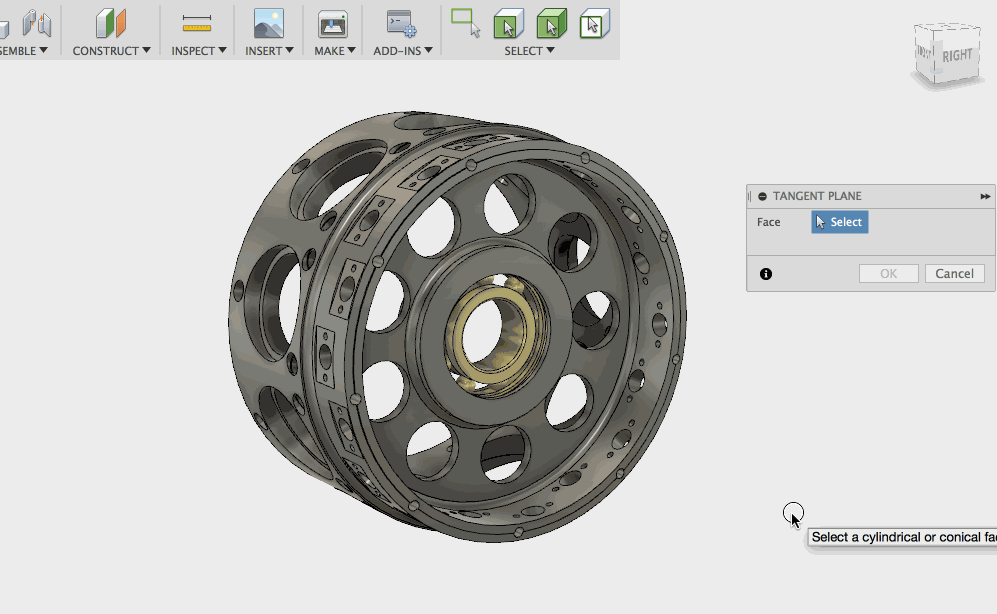Click the Construct plane icon
Viewport: 997px width, 614px height.
pyautogui.click(x=111, y=23)
